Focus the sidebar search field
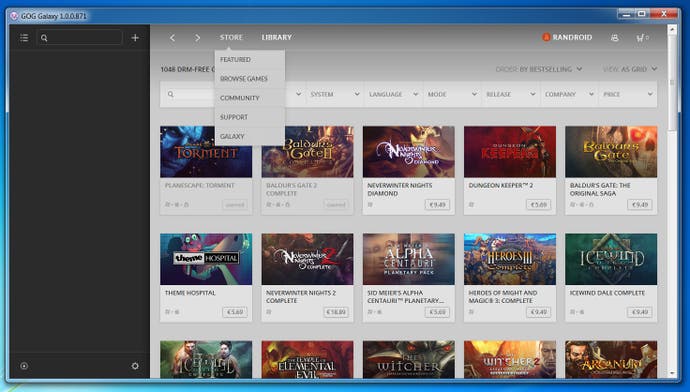Screen dimensions: 690x392 click(x=79, y=38)
